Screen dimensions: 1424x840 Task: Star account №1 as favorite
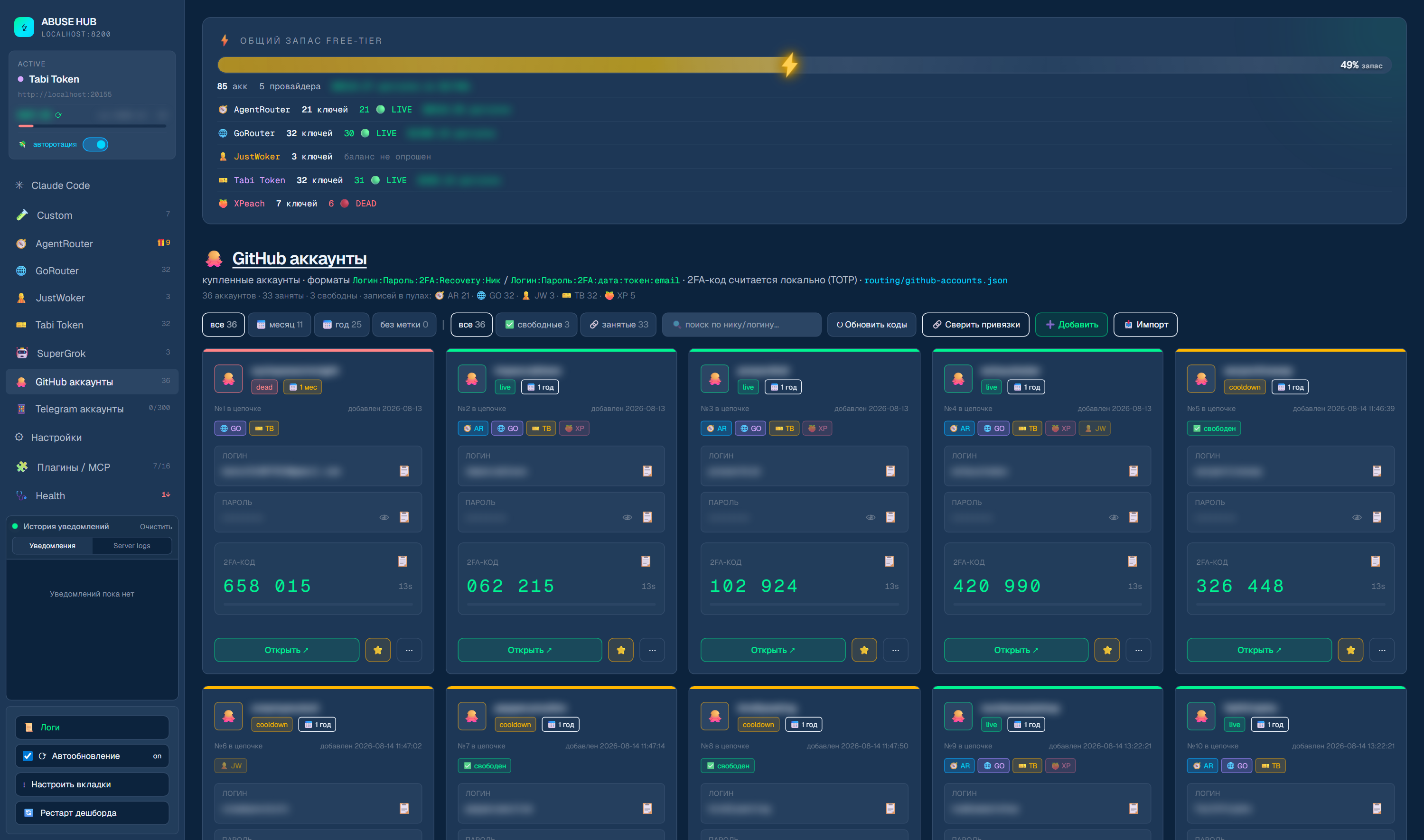pos(378,650)
